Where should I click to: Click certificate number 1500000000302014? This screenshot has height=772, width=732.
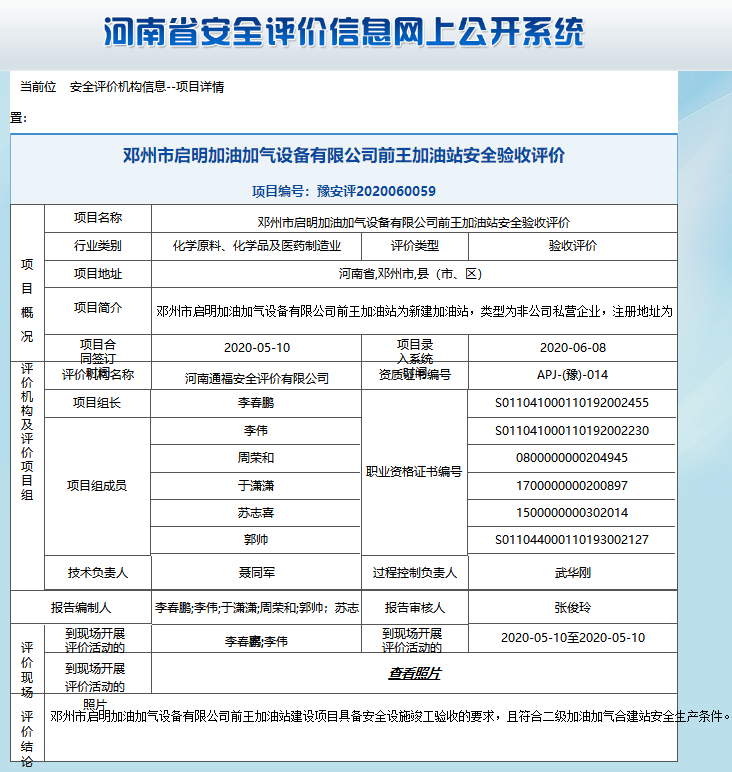click(x=572, y=513)
